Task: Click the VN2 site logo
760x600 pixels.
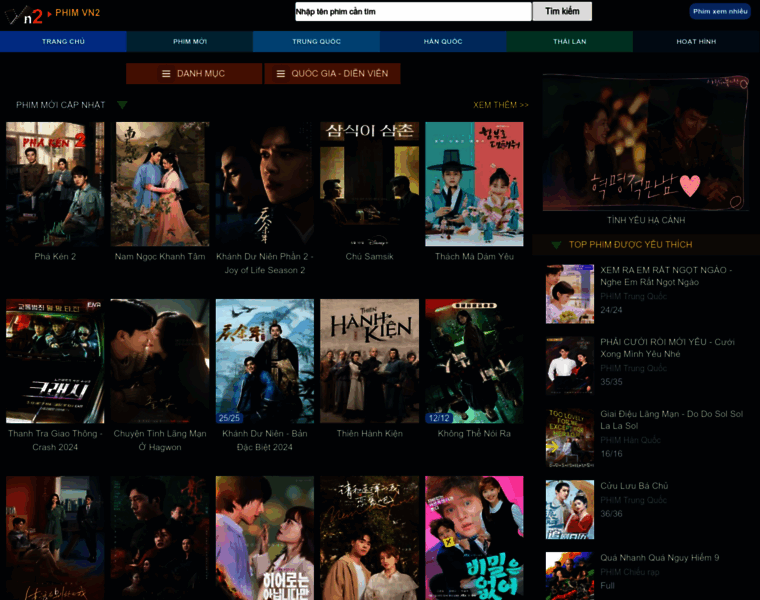Action: coord(24,15)
